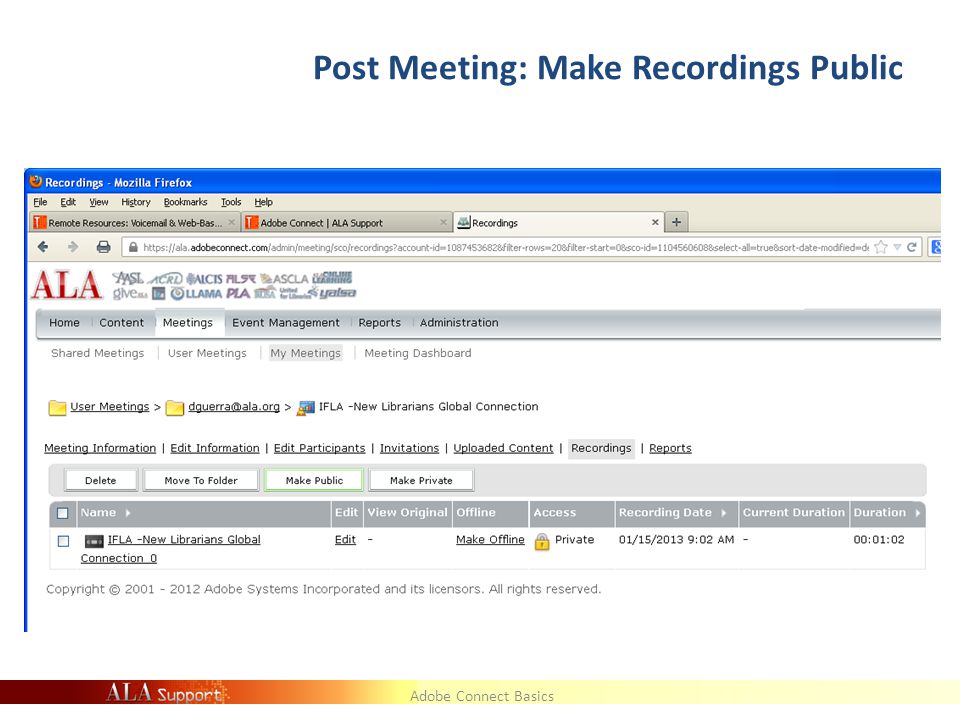
Task: Open Edit Participants link
Action: (320, 448)
